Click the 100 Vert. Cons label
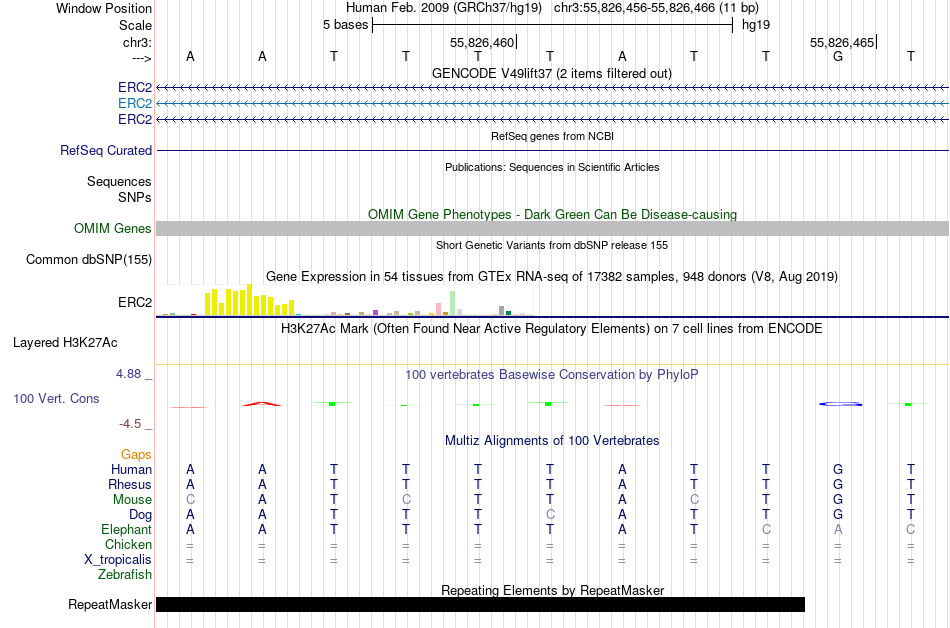This screenshot has width=950, height=628. [x=56, y=398]
